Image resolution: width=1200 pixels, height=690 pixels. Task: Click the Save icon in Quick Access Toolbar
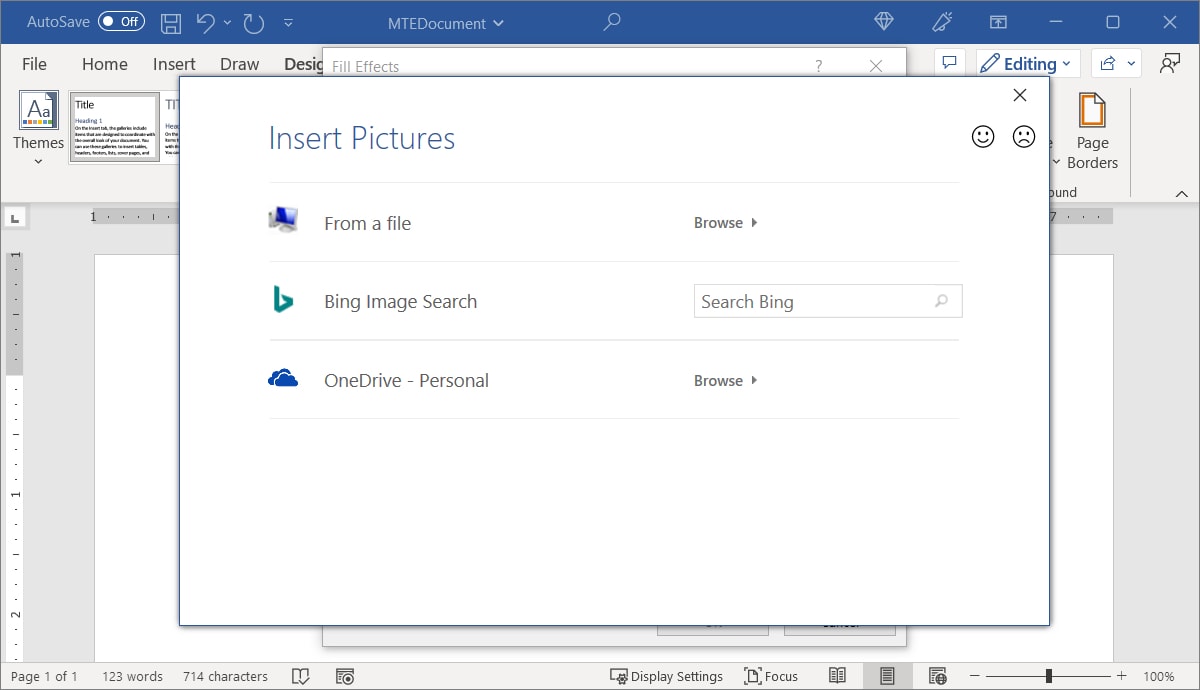point(170,22)
